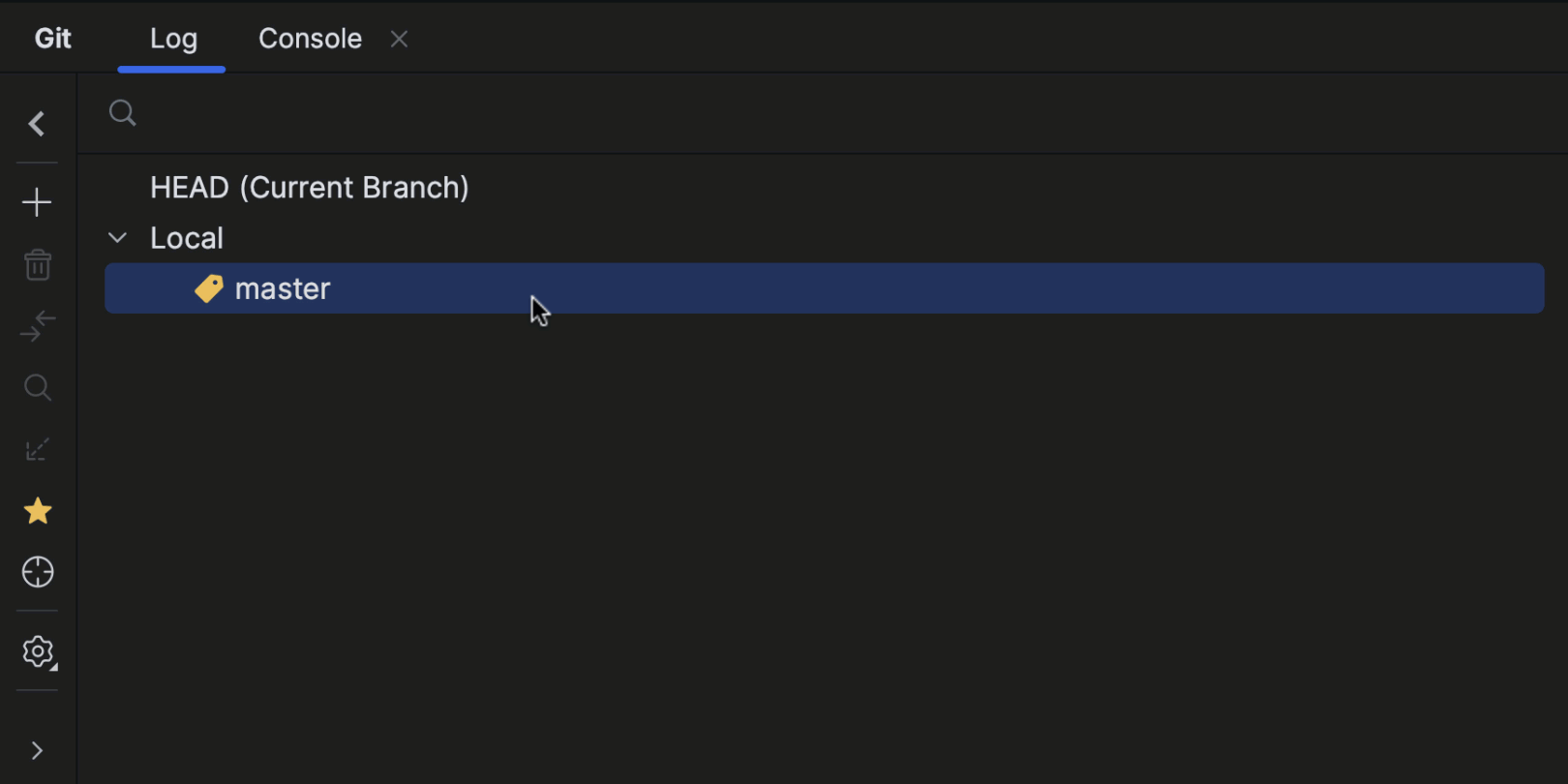This screenshot has height=784, width=1568.
Task: Collapse the branches panel with the left chevron
Action: (37, 124)
